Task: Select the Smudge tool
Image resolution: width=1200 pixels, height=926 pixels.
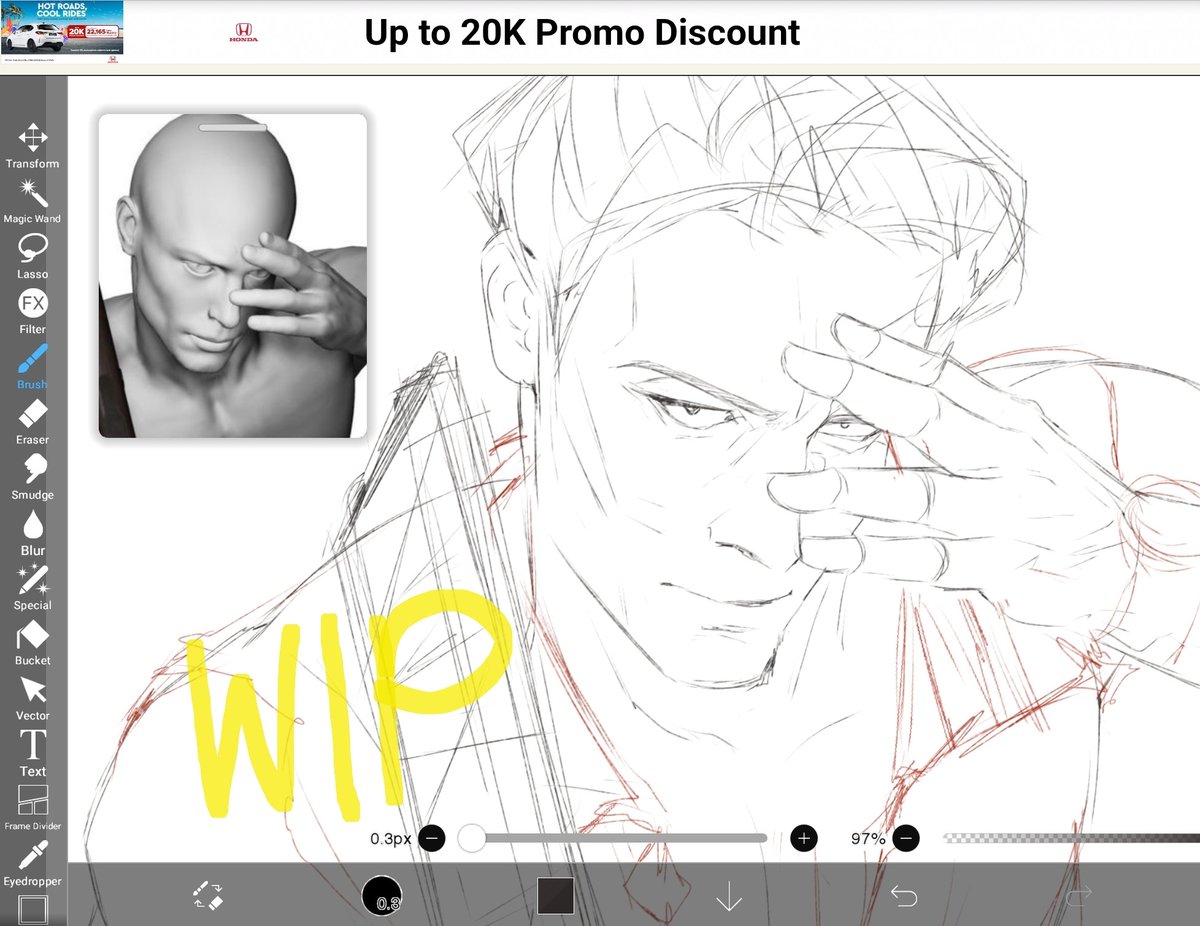Action: pos(33,477)
